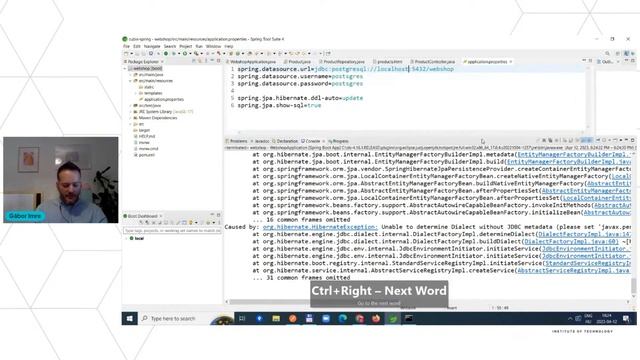Viewport: 640px width, 360px height.
Task: Open the Edit menu
Action: click(137, 47)
